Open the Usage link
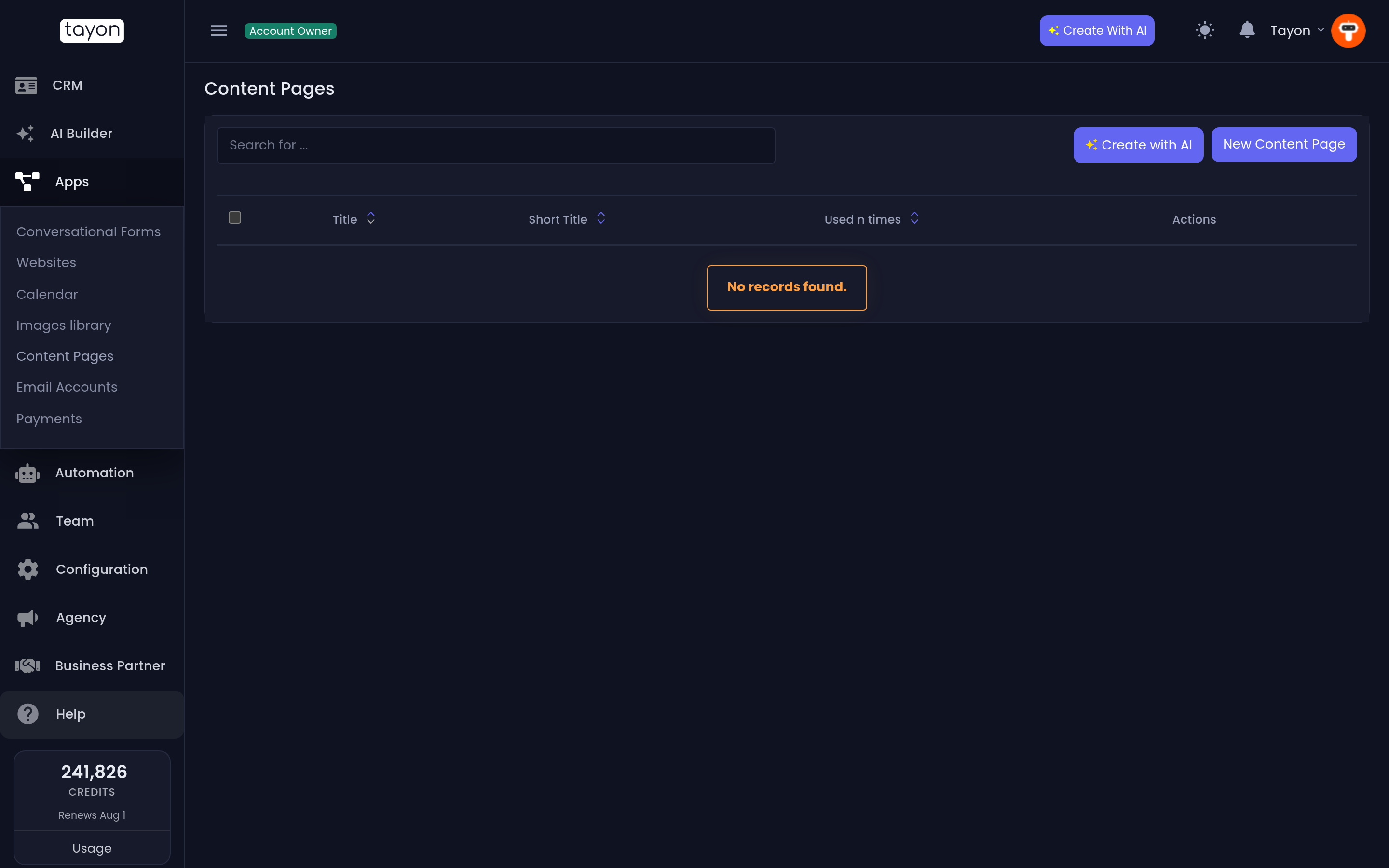Viewport: 1389px width, 868px height. click(92, 849)
